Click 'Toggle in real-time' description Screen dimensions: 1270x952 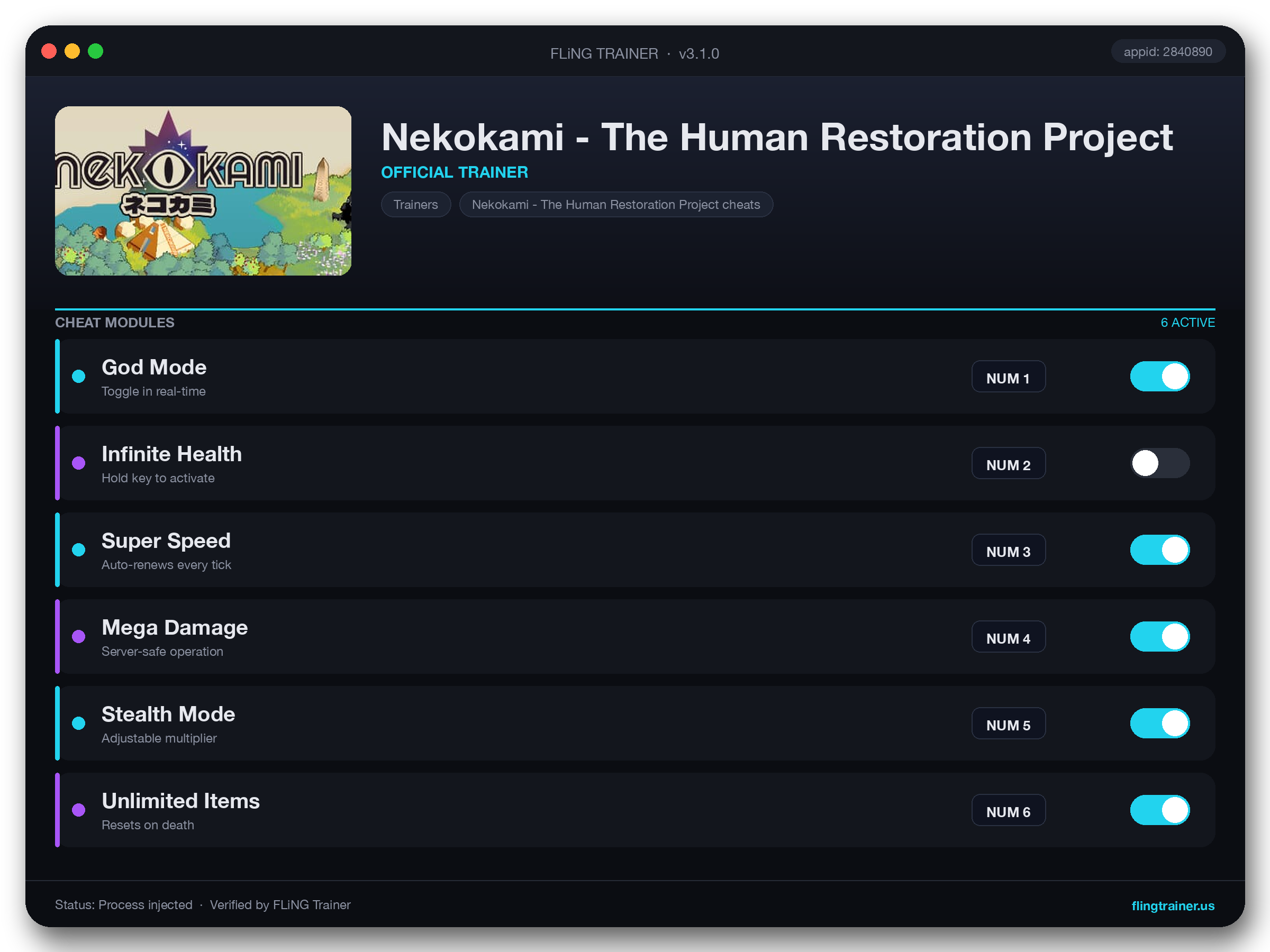(153, 391)
